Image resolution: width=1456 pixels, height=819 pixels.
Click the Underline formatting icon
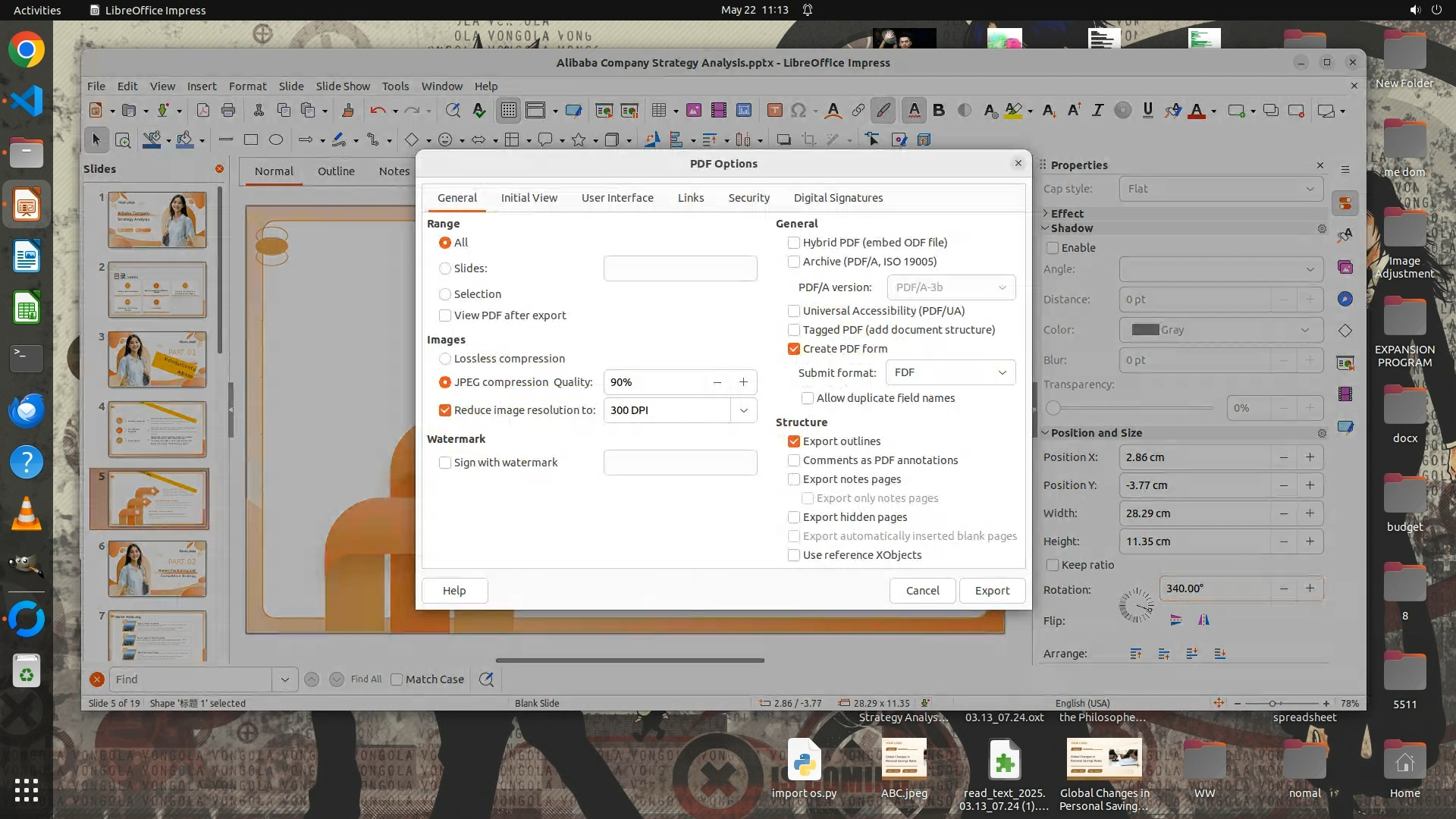1147,111
